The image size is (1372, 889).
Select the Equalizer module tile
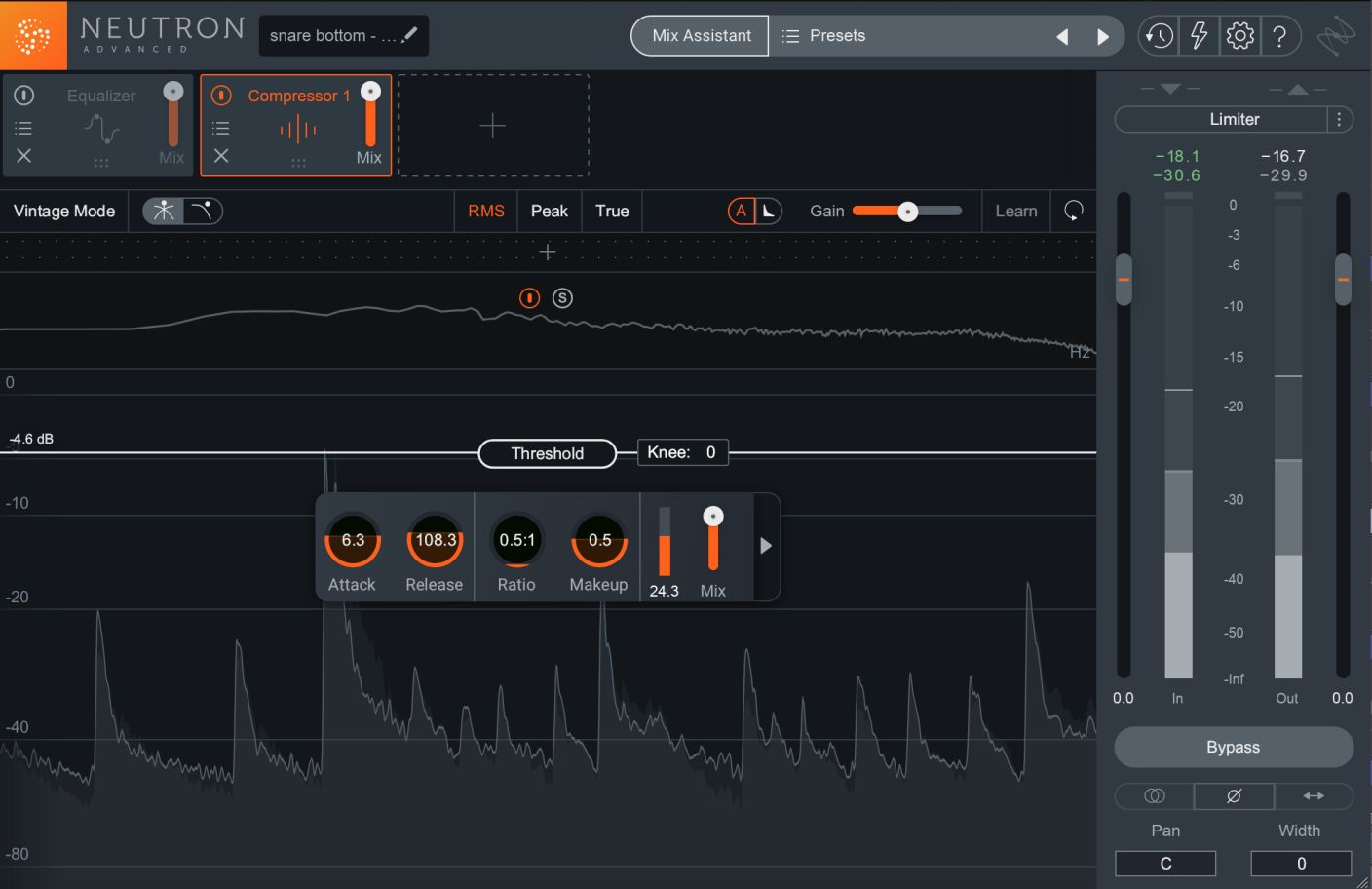coord(97,126)
